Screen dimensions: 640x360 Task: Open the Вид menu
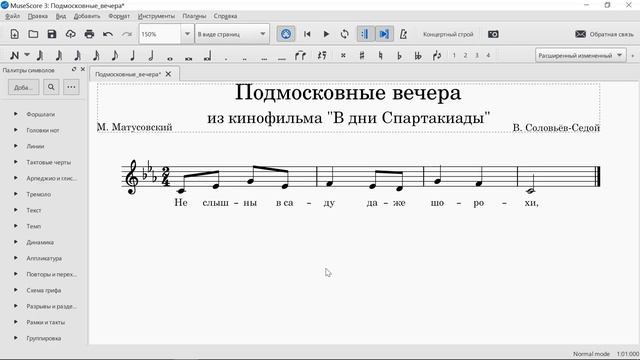[x=61, y=16]
